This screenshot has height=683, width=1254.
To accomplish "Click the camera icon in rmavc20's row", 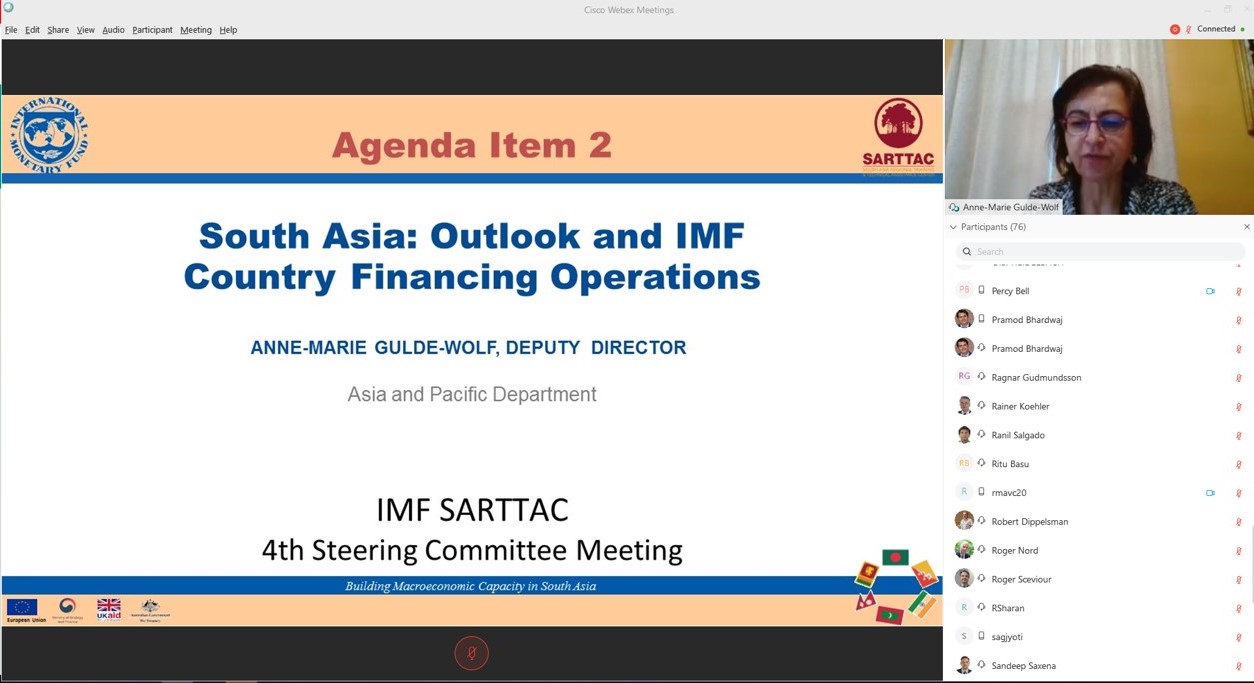I will tap(1210, 493).
